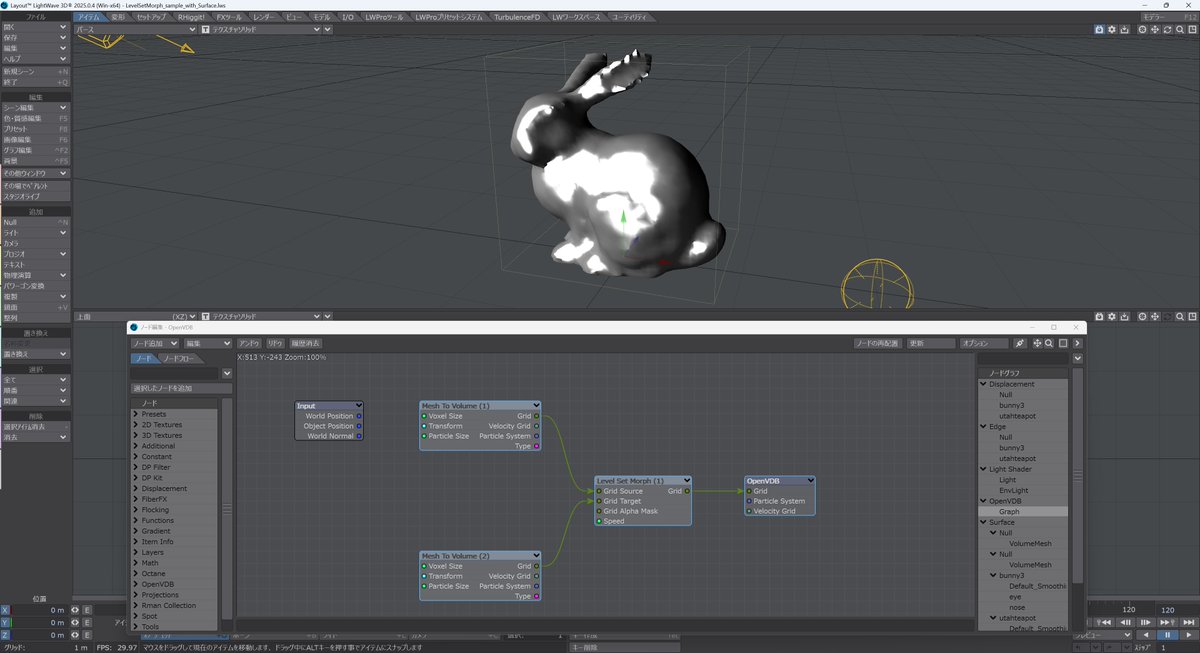Expand the Presets category in node list
The height and width of the screenshot is (653, 1200).
point(136,414)
